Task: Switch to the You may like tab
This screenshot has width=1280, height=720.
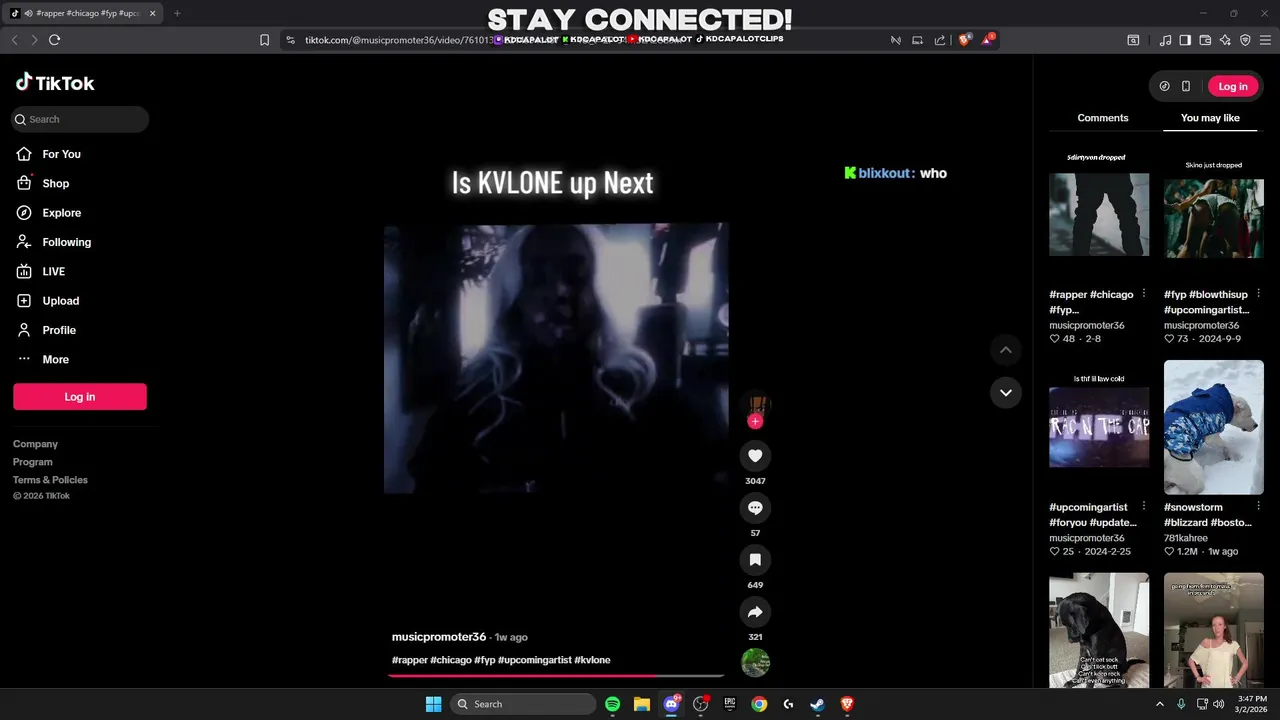Action: pyautogui.click(x=1210, y=118)
